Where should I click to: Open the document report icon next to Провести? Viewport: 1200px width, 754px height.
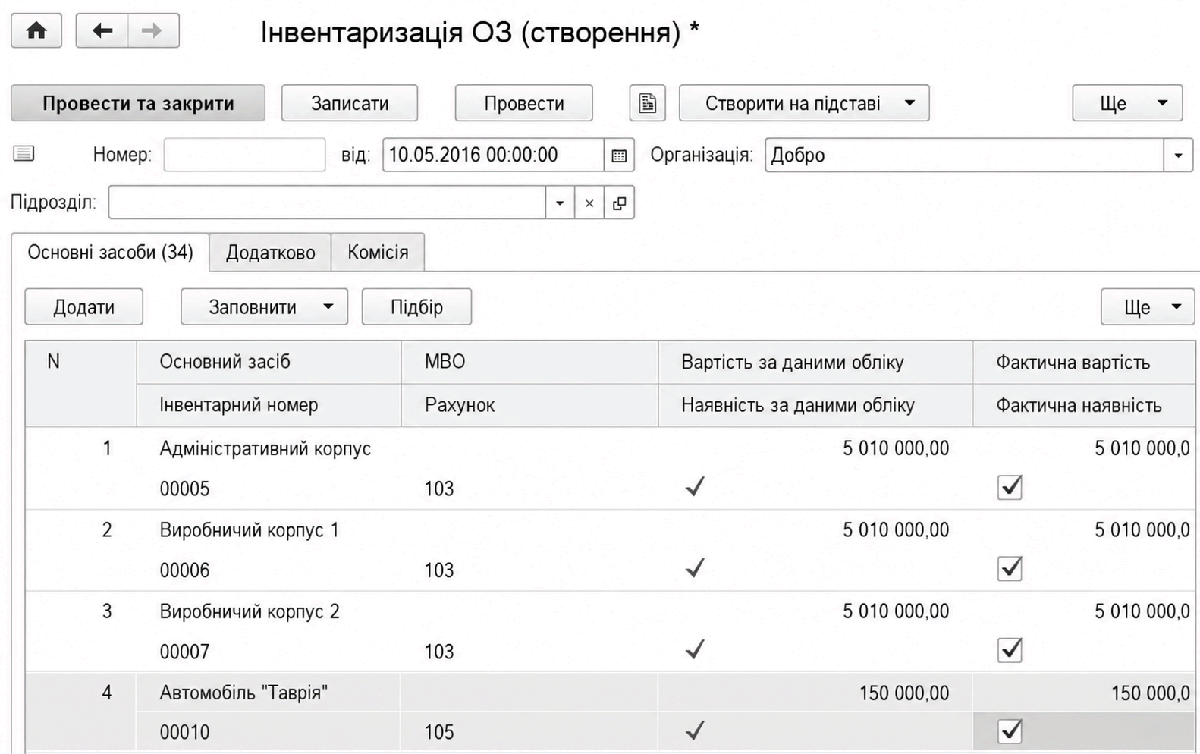(x=647, y=103)
